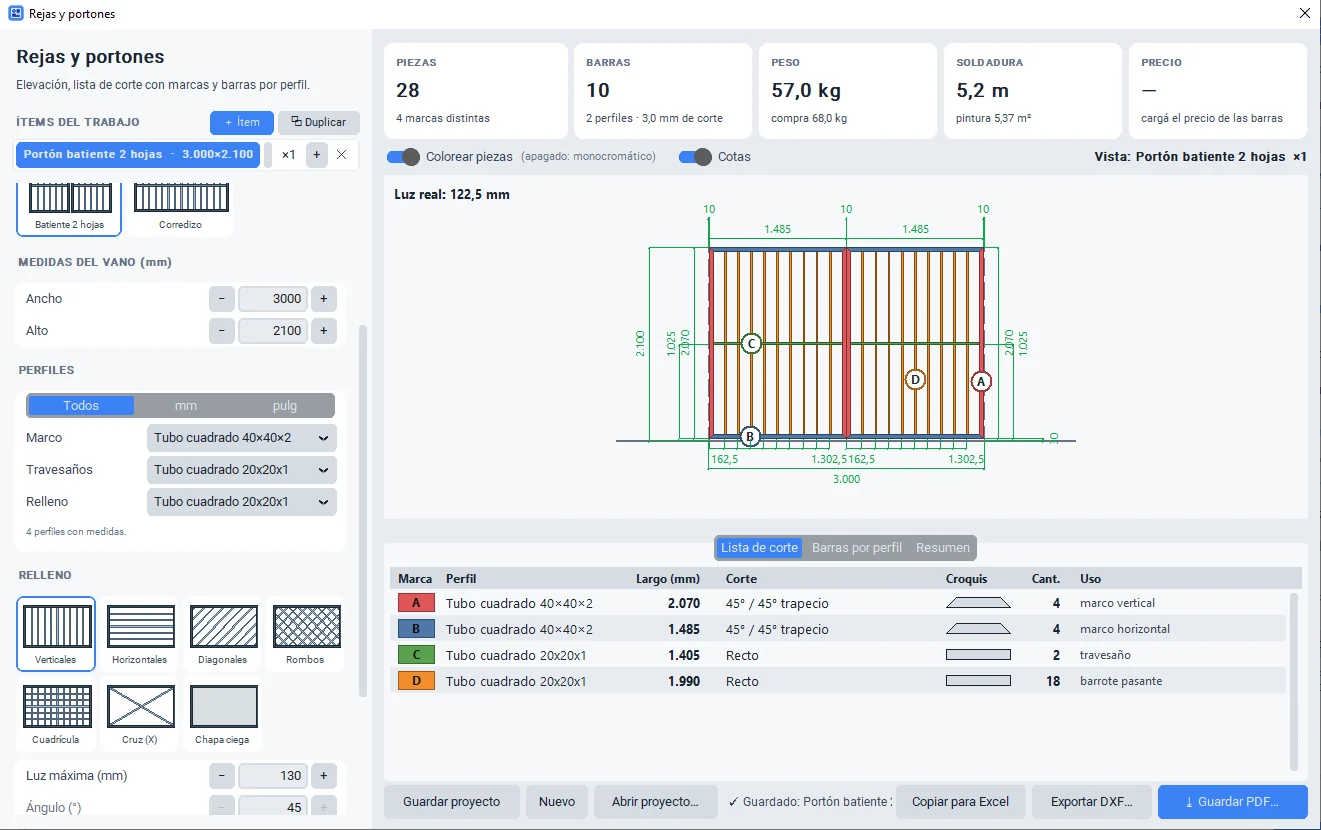The image size is (1321, 830).
Task: Expand the Relleno profile dropdown
Action: [x=242, y=502]
